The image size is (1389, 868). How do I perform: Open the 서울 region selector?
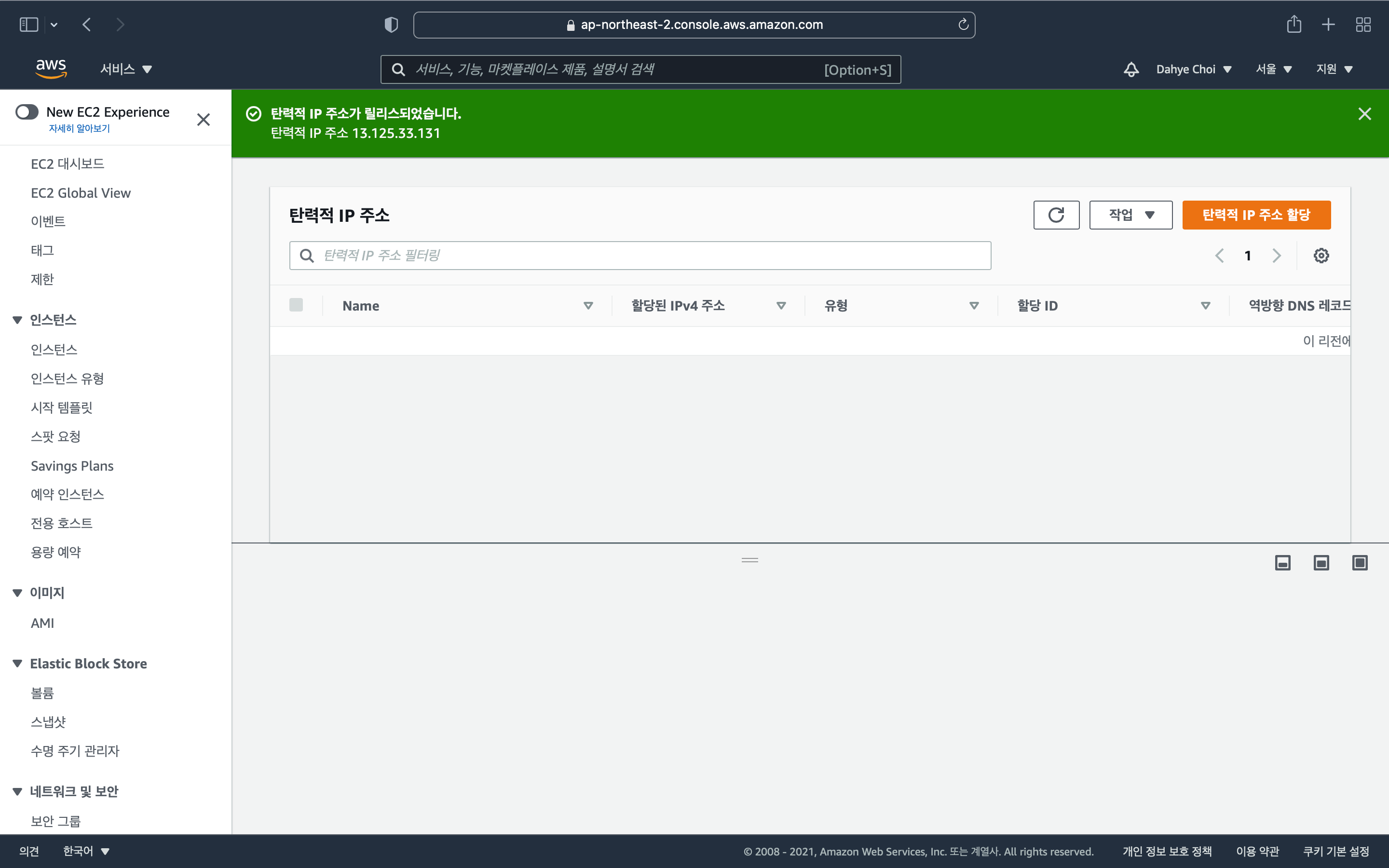pyautogui.click(x=1274, y=69)
